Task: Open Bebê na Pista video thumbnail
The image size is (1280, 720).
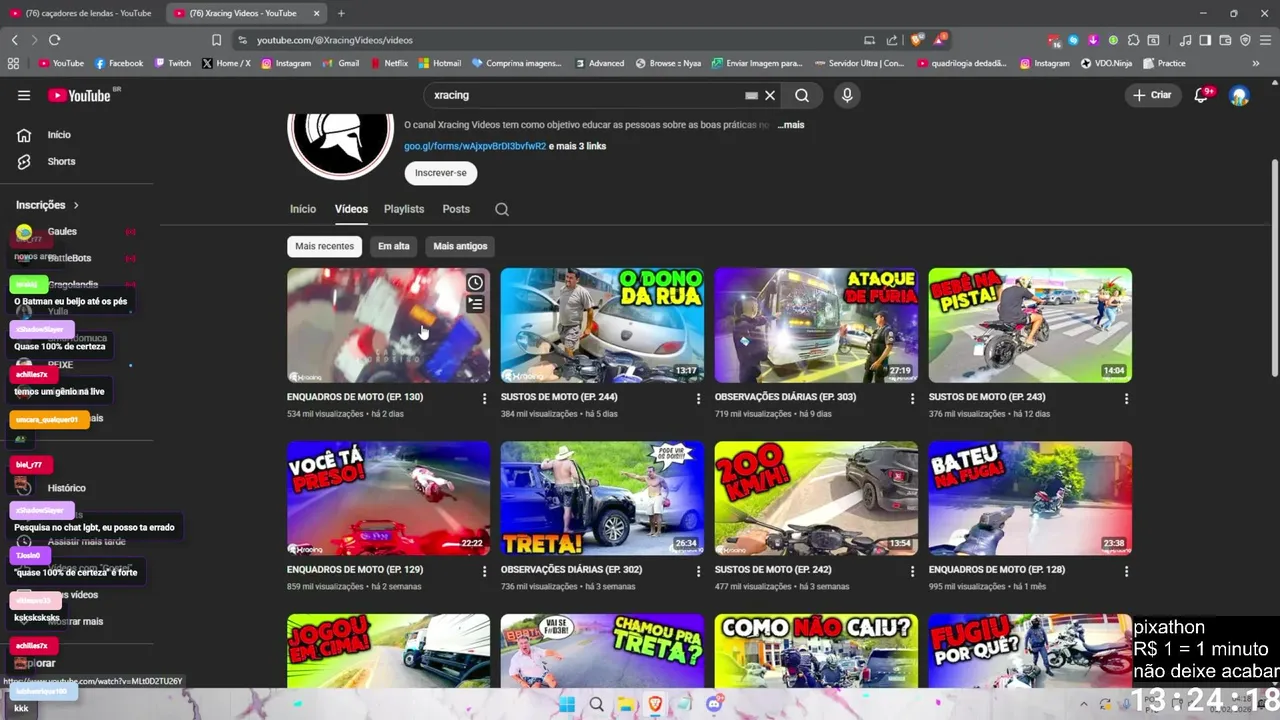Action: pos(1030,325)
